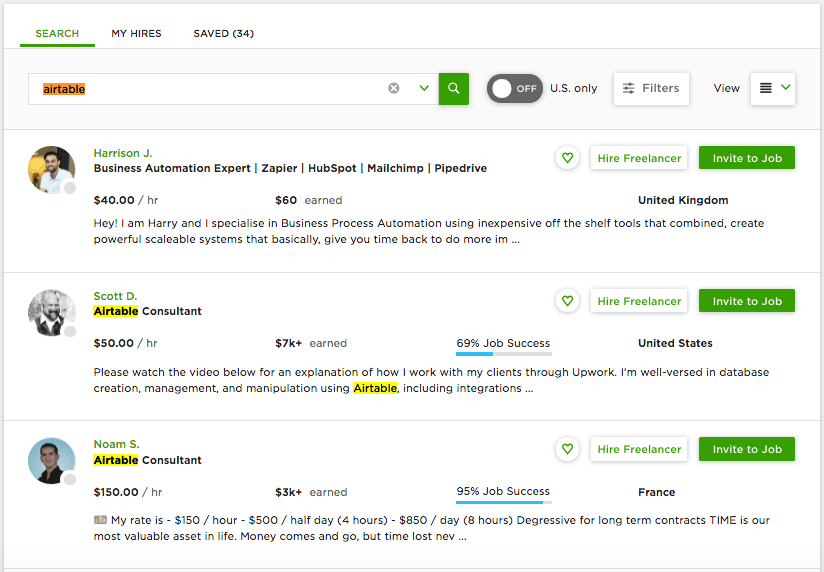Image resolution: width=824 pixels, height=572 pixels.
Task: Open the View mode dropdown chevron
Action: [786, 88]
